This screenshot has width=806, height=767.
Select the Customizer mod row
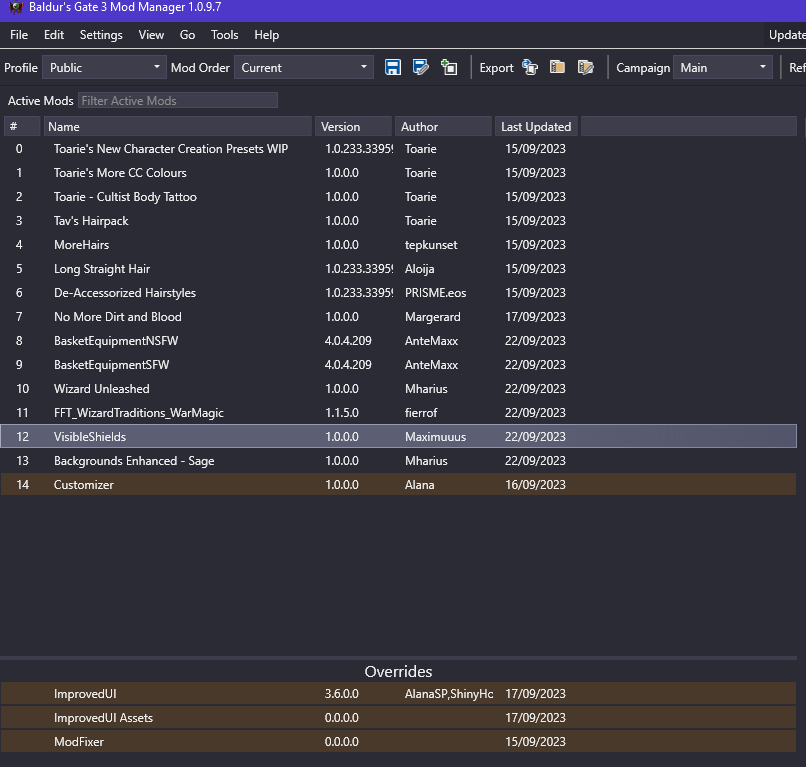click(398, 485)
